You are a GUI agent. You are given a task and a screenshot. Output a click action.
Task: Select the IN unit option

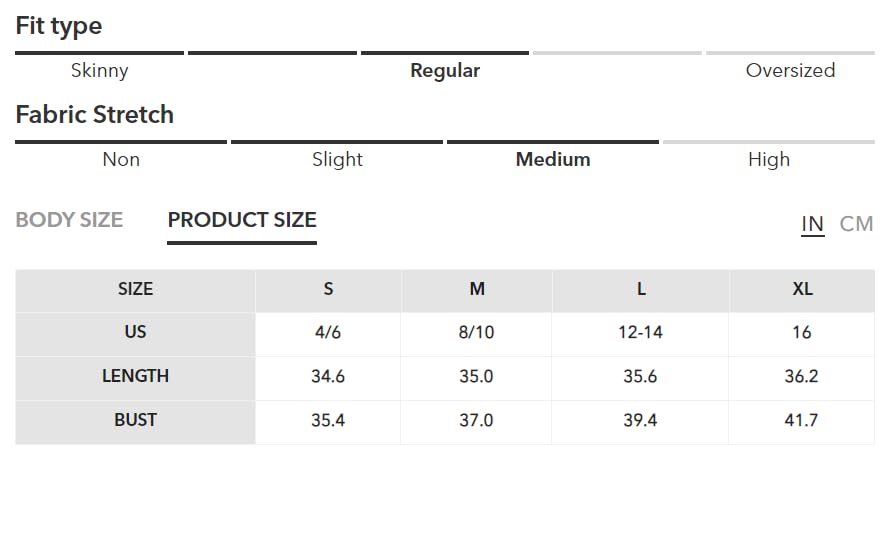[x=812, y=224]
